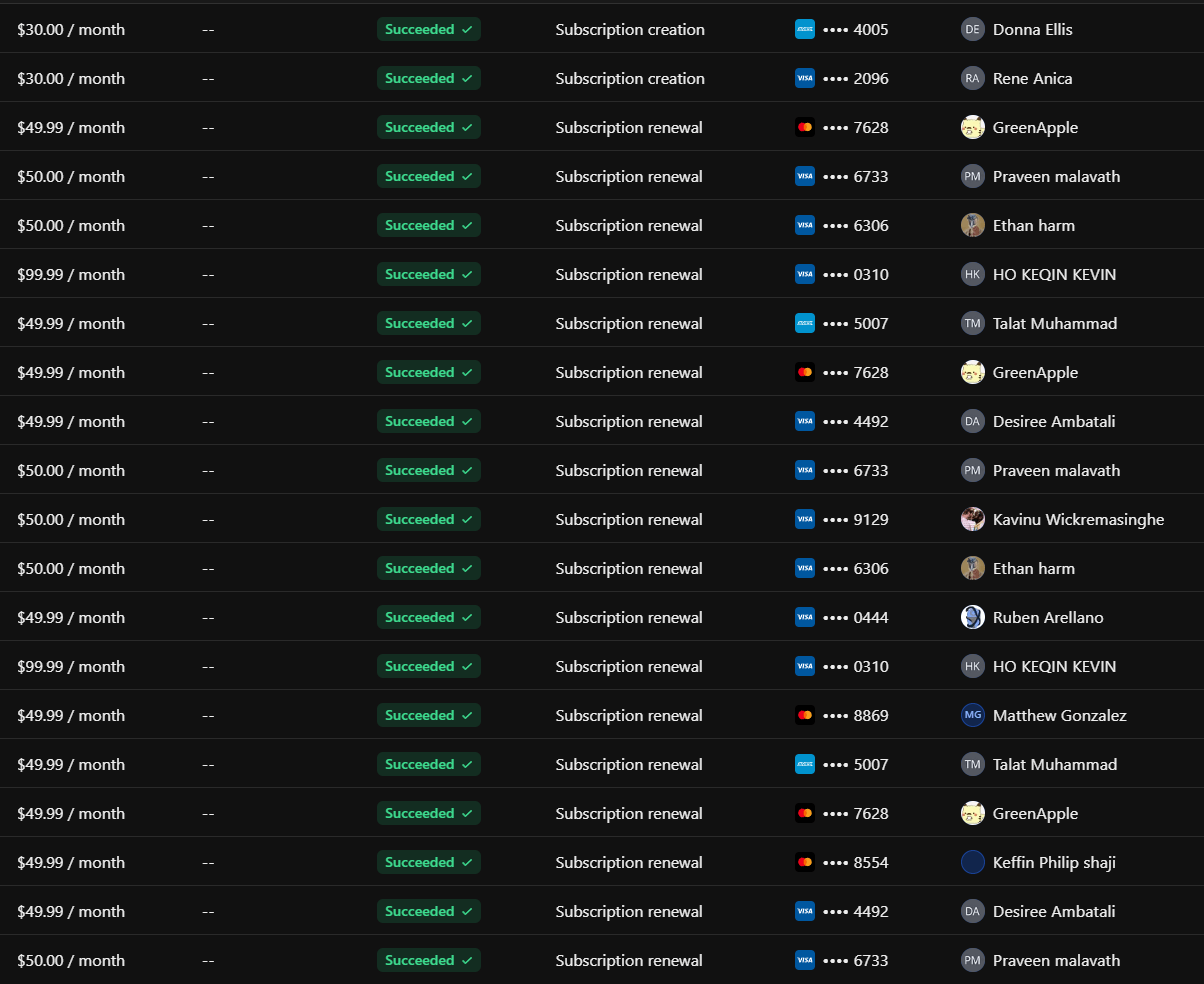The width and height of the screenshot is (1204, 984).
Task: Select card number ending 8869
Action: [x=855, y=716]
